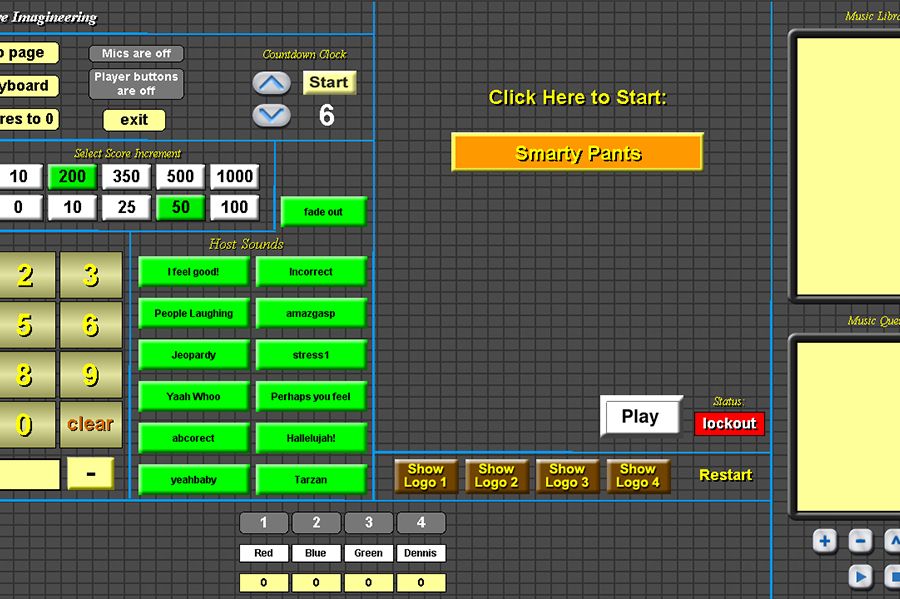Select score increment 500
Image resolution: width=900 pixels, height=599 pixels.
point(180,177)
